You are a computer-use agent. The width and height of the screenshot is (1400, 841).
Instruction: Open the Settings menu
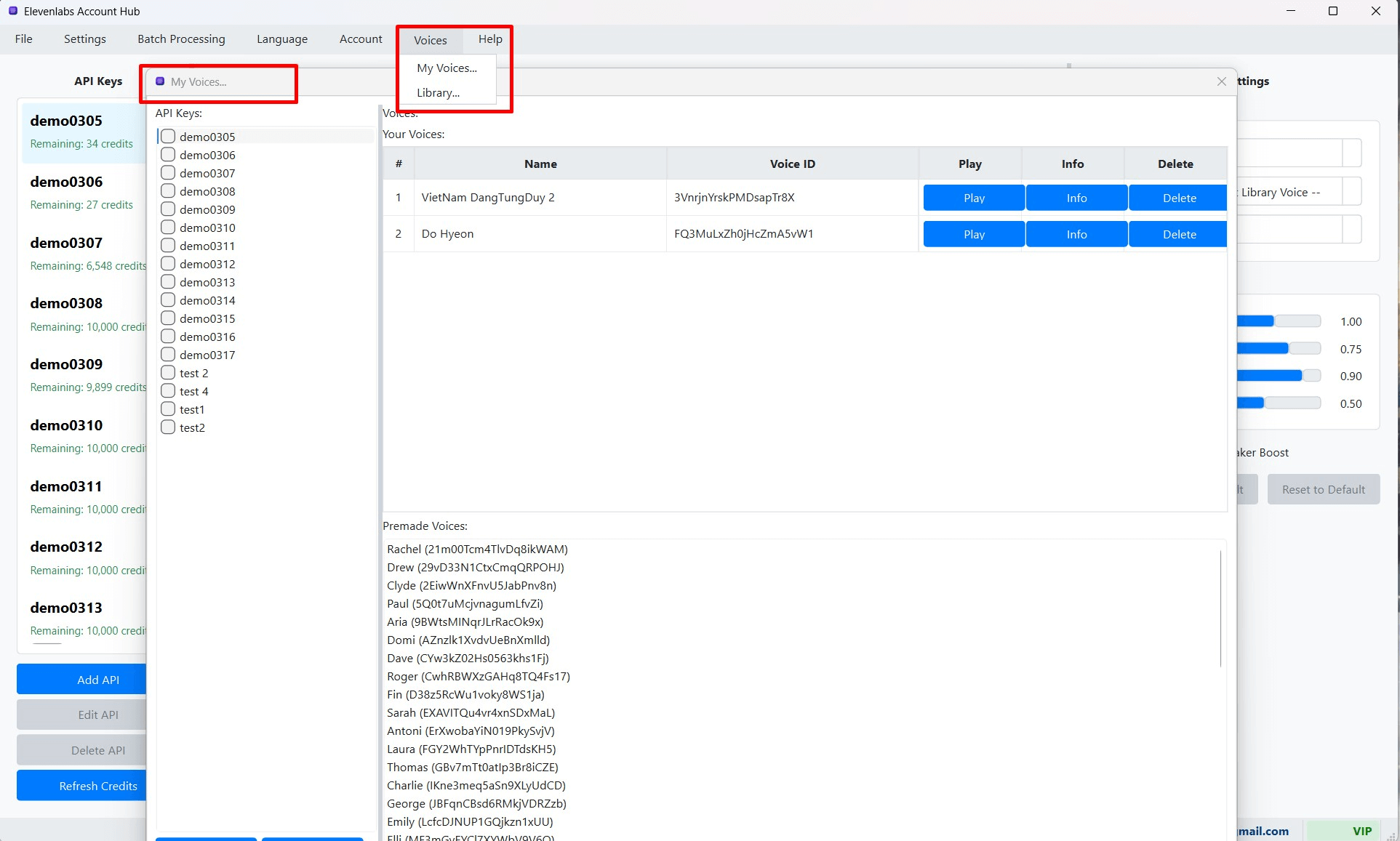click(x=85, y=39)
